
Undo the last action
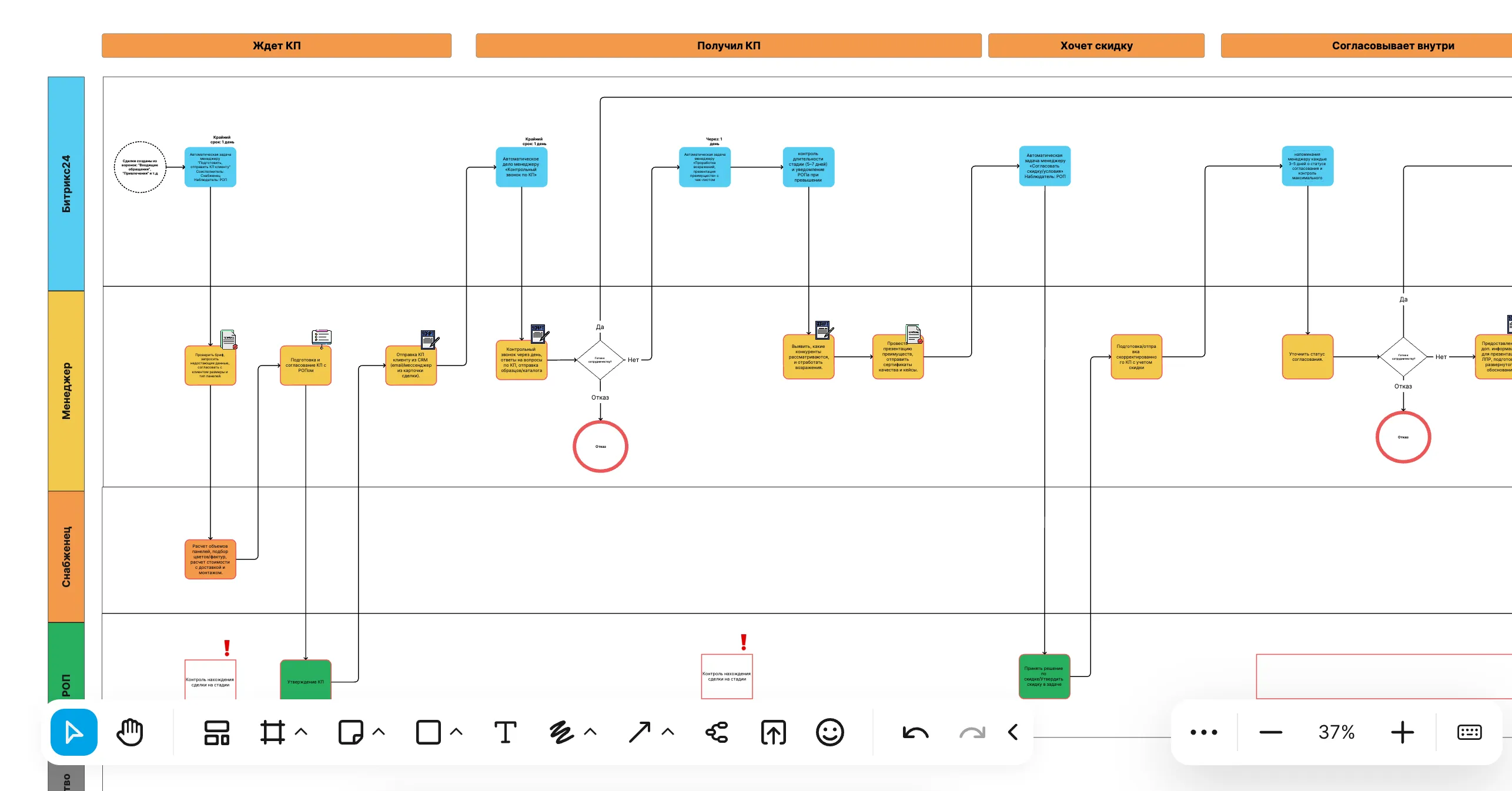pos(915,733)
